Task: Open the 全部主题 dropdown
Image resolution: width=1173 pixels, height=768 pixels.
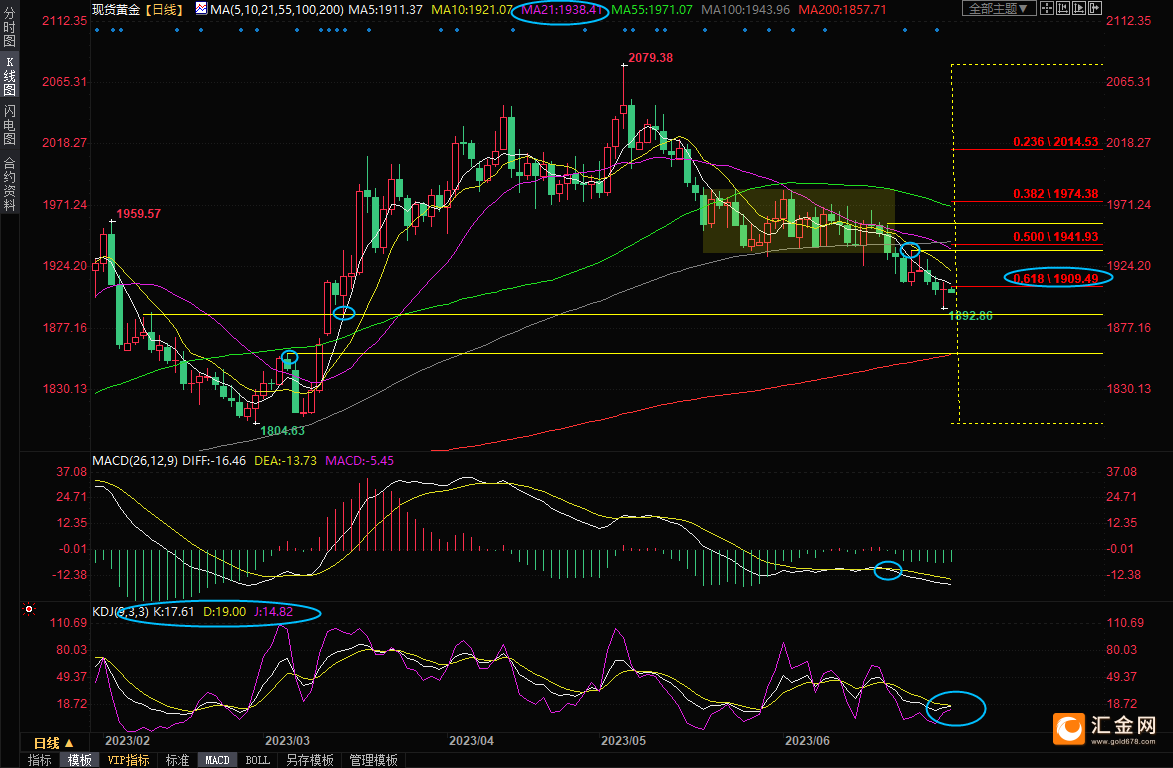Action: [997, 9]
